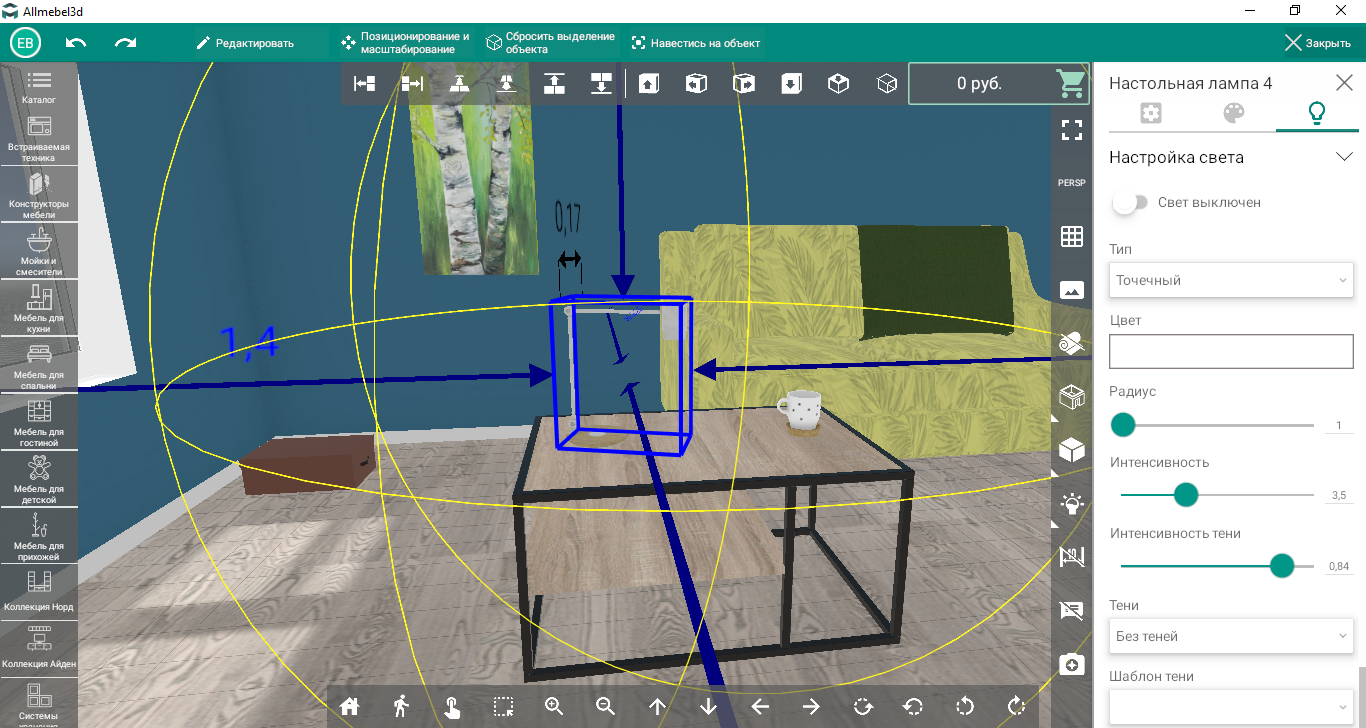Image resolution: width=1366 pixels, height=728 pixels.
Task: Click the crossed-out dimensions icon in right toolbar
Action: (x=1072, y=557)
